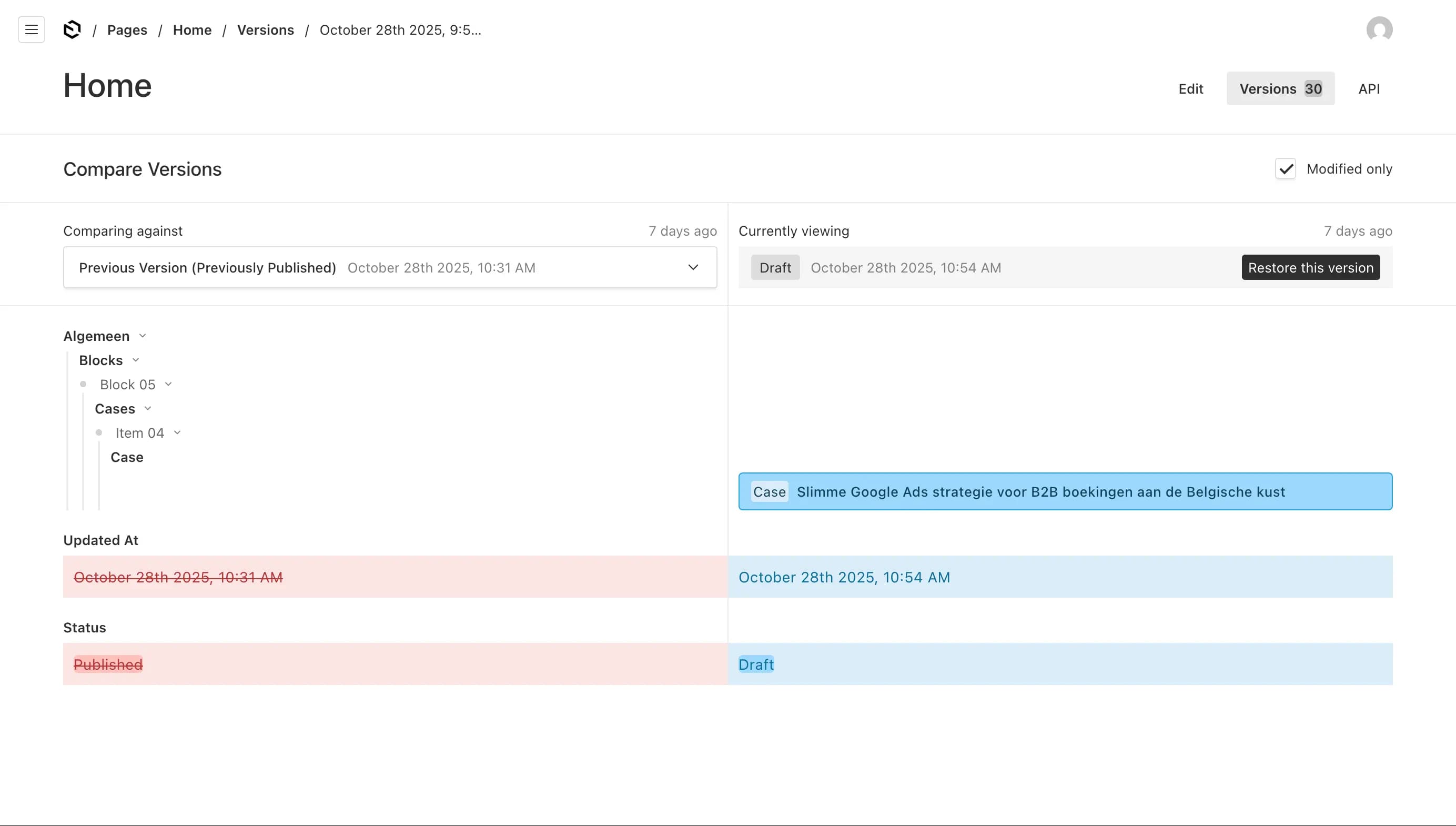The width and height of the screenshot is (1456, 826).
Task: Go to Home breadcrumb link
Action: pyautogui.click(x=191, y=30)
